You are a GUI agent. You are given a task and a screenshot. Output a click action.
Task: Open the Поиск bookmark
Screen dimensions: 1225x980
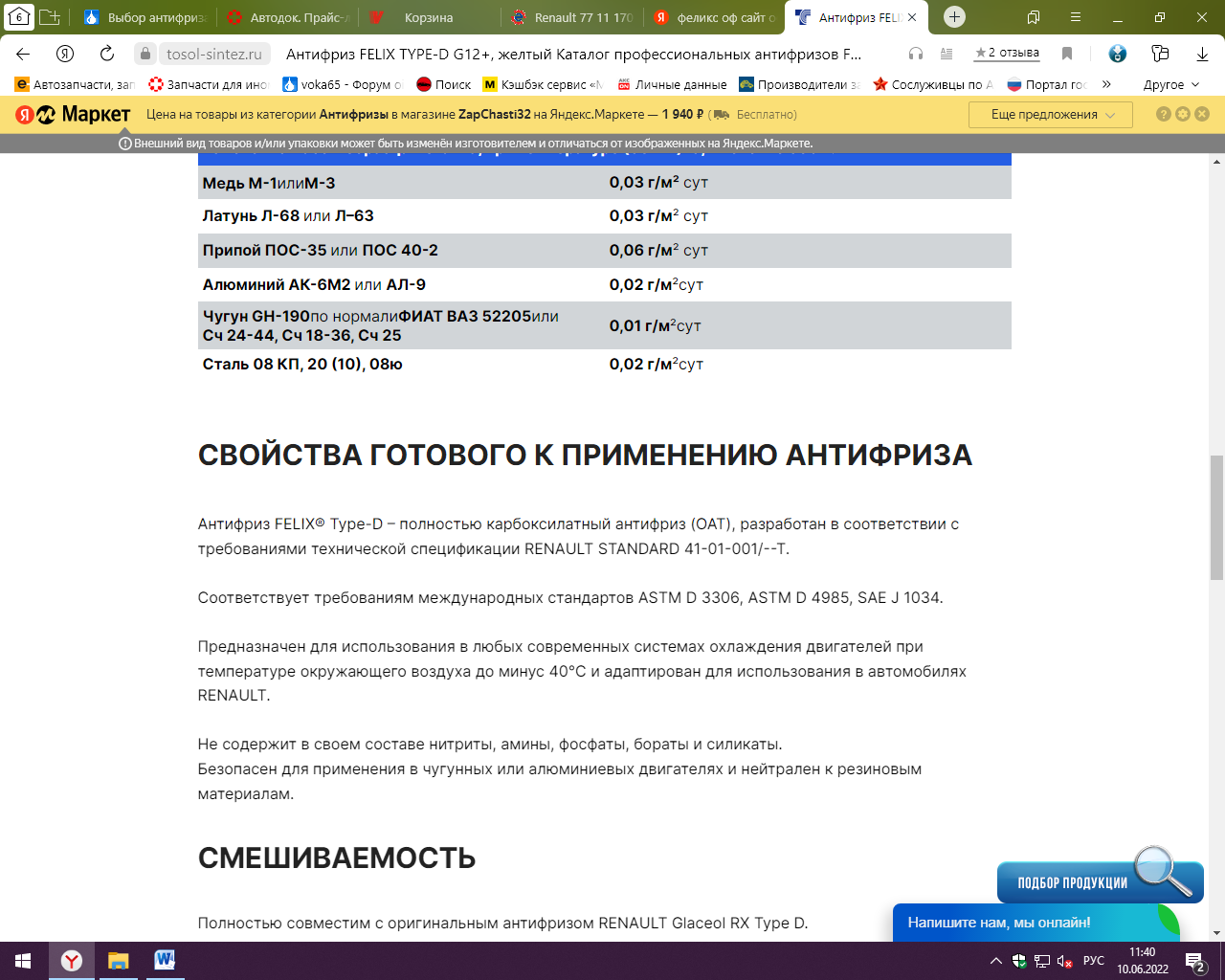[x=444, y=84]
